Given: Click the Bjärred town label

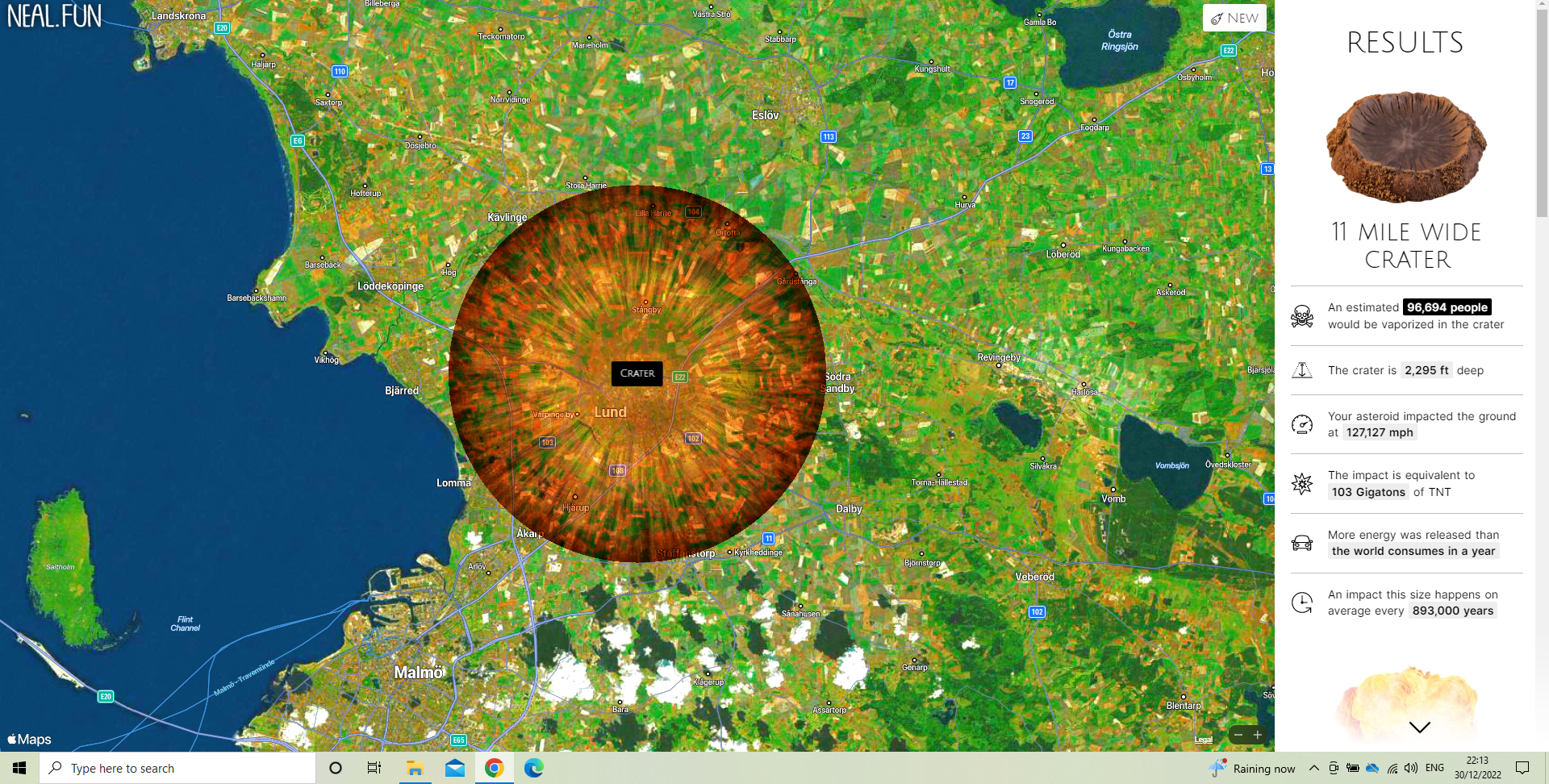Looking at the screenshot, I should (x=402, y=390).
